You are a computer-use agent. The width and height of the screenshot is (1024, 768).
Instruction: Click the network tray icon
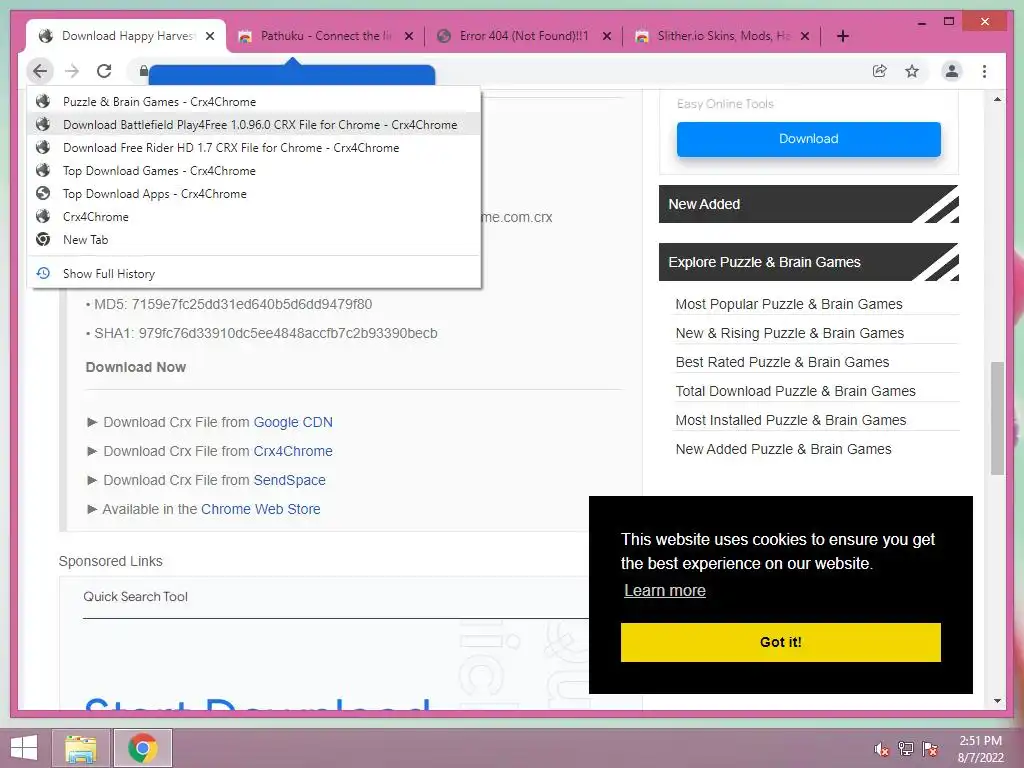pyautogui.click(x=905, y=749)
